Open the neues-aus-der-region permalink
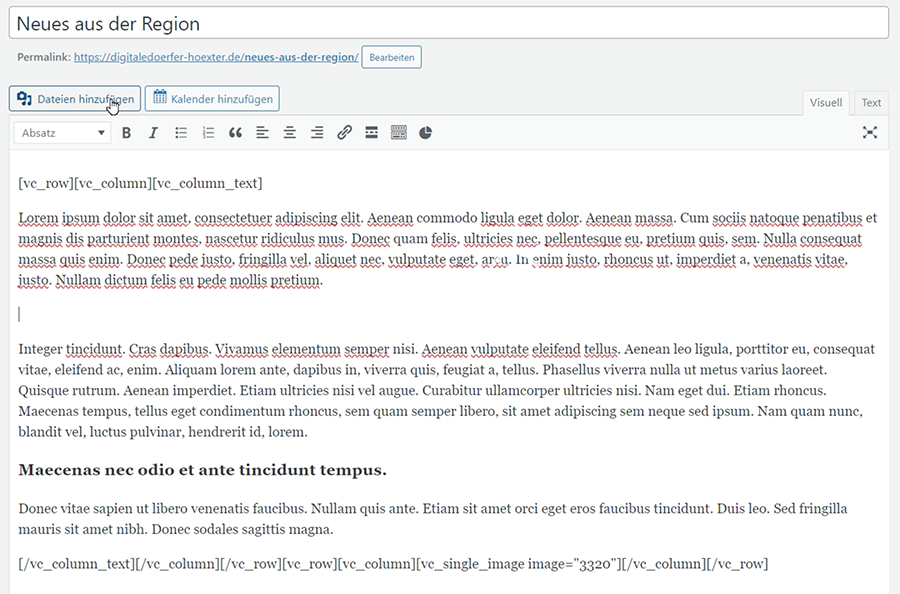The image size is (900, 594). pyautogui.click(x=215, y=57)
